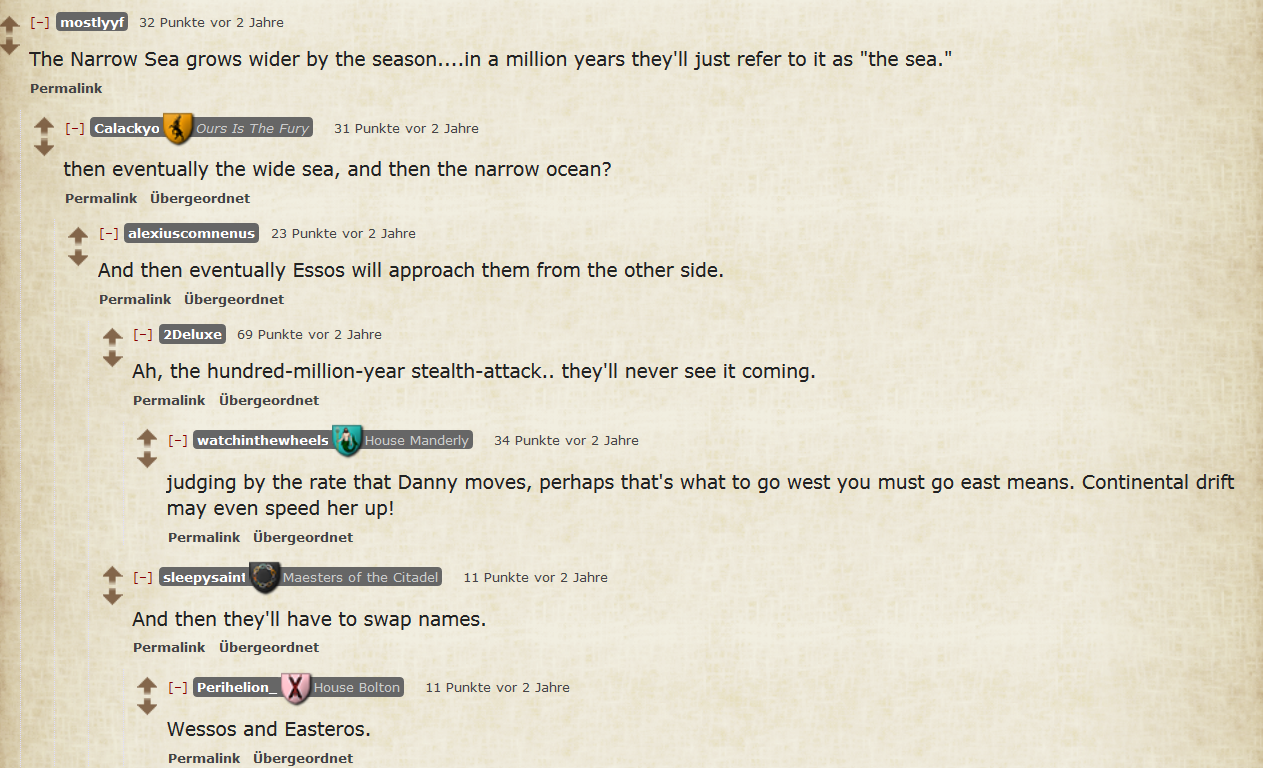Upvote mostlyyf's Narrow Sea comment
The height and width of the screenshot is (768, 1263).
(9, 24)
